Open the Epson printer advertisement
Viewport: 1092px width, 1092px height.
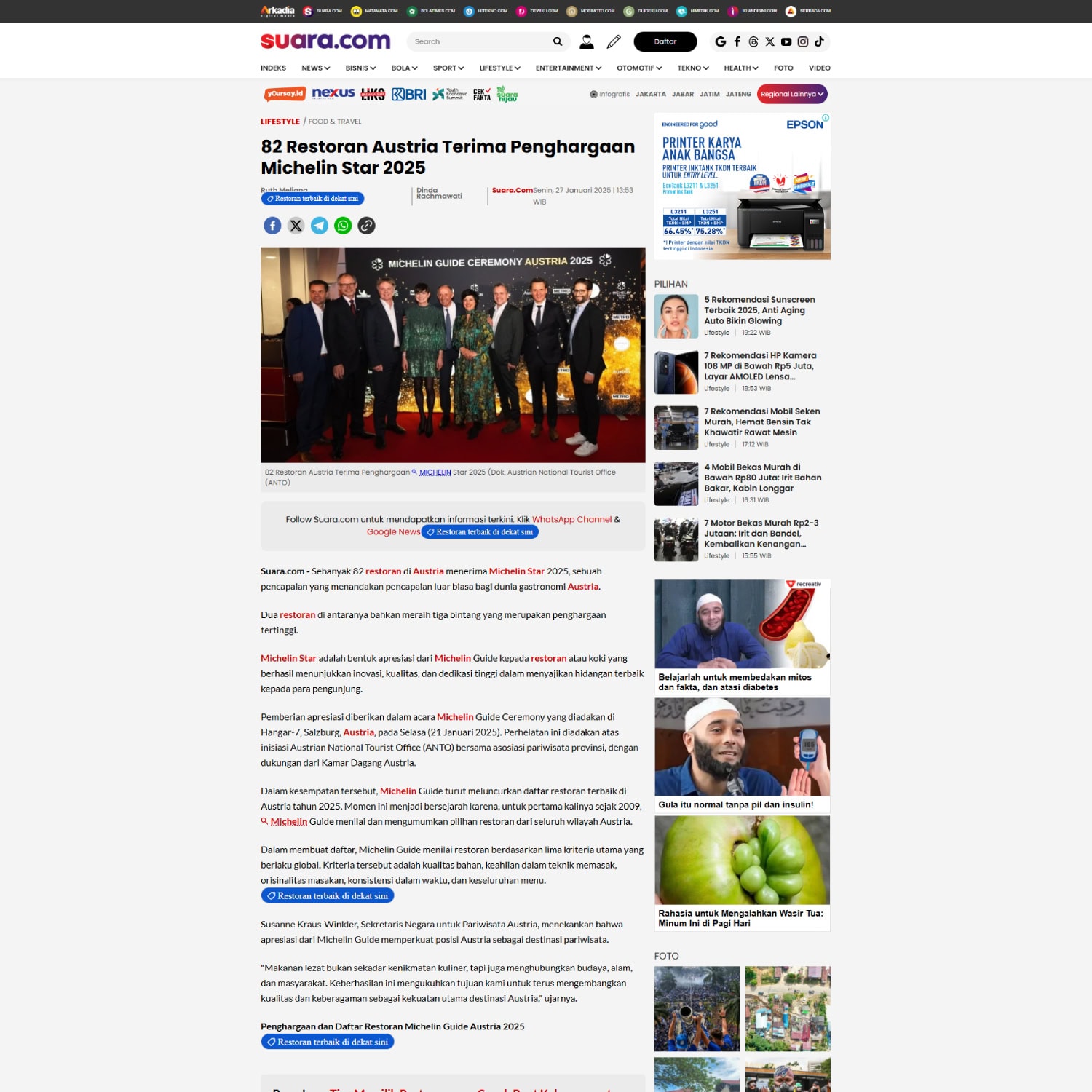coord(743,186)
